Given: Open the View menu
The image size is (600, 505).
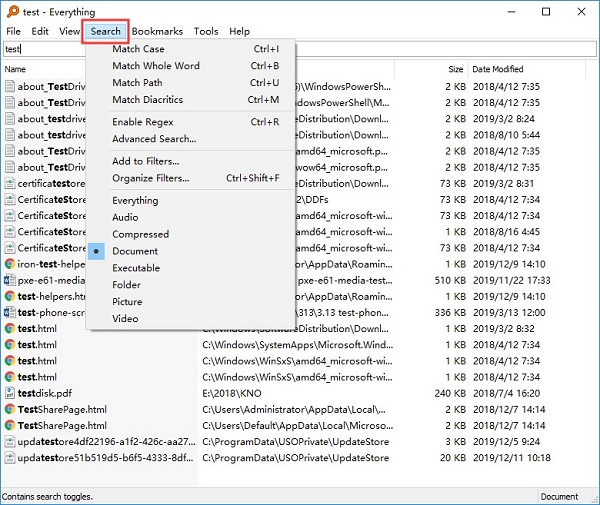Looking at the screenshot, I should (x=69, y=31).
